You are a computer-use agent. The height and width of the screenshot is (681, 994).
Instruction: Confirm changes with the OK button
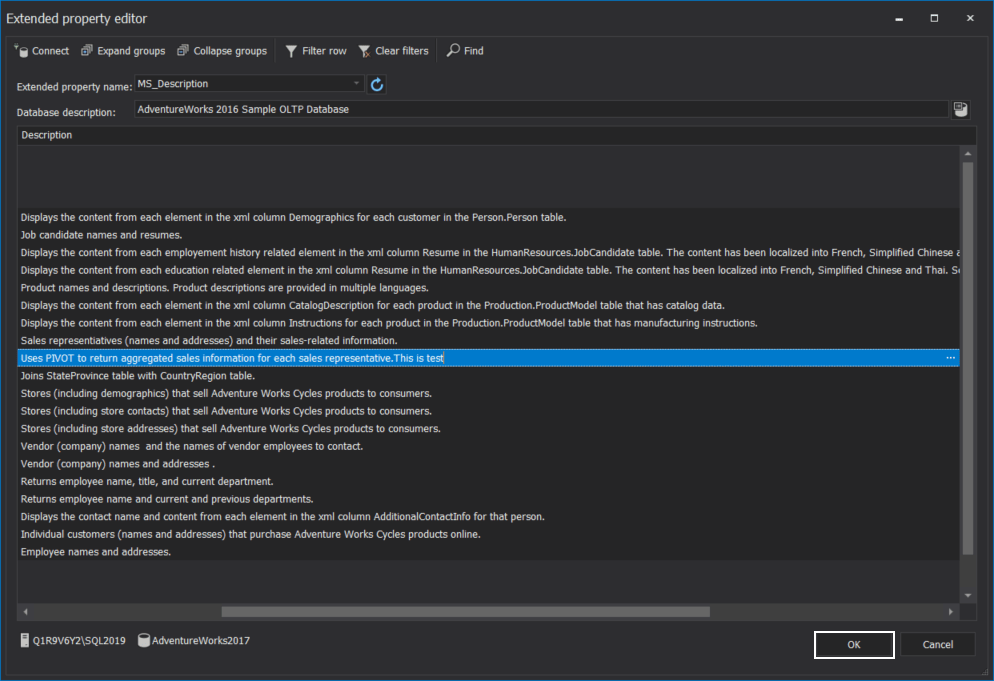point(853,644)
